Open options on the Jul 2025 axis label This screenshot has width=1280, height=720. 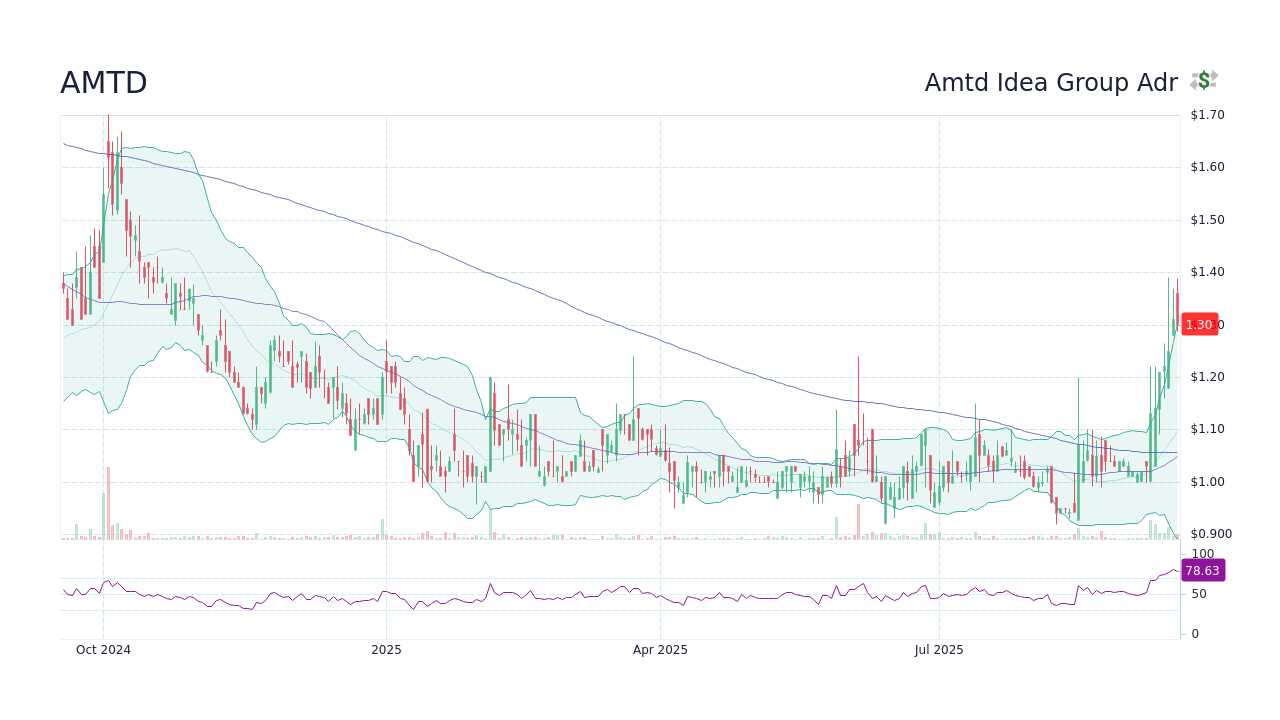click(x=939, y=649)
